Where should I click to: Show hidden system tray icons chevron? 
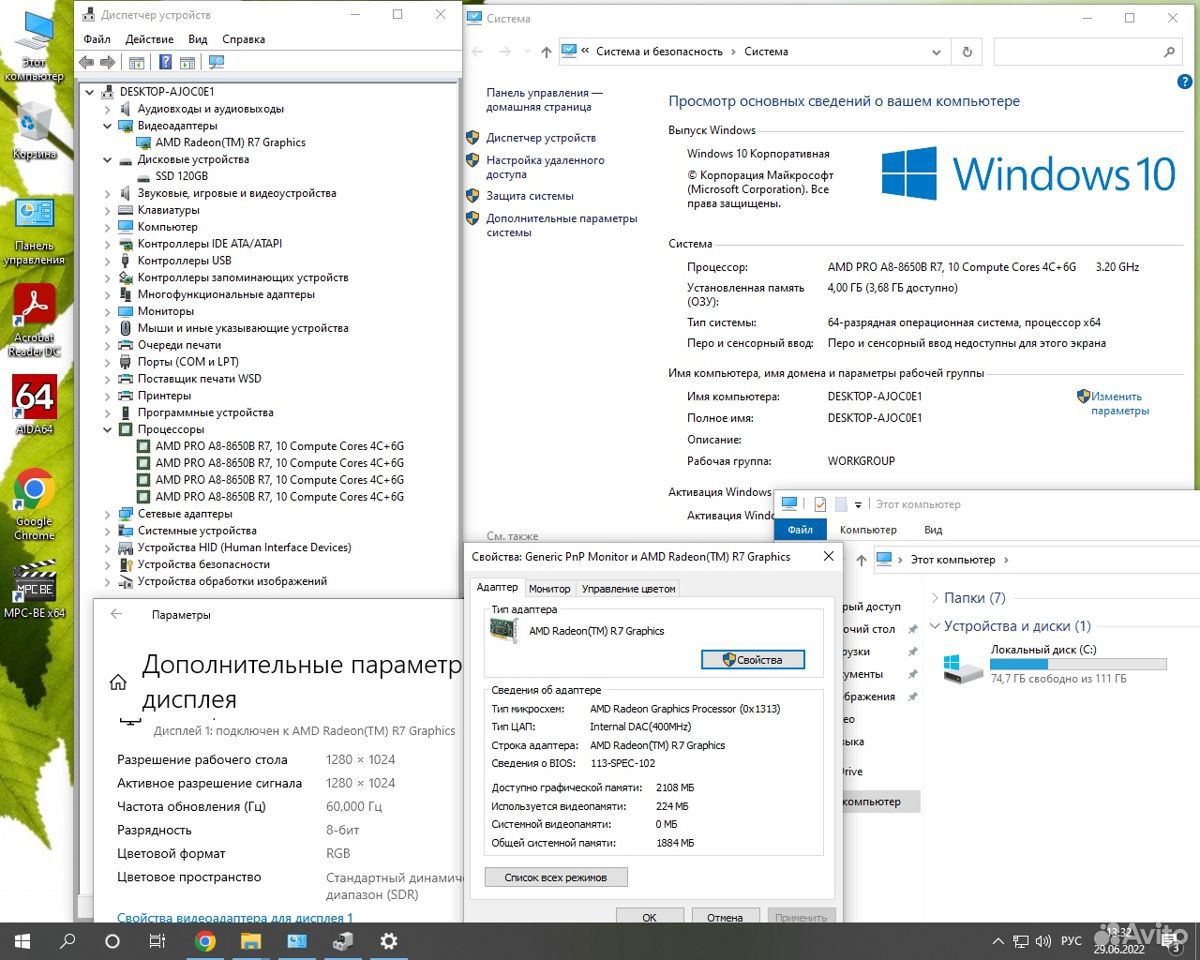pyautogui.click(x=996, y=941)
